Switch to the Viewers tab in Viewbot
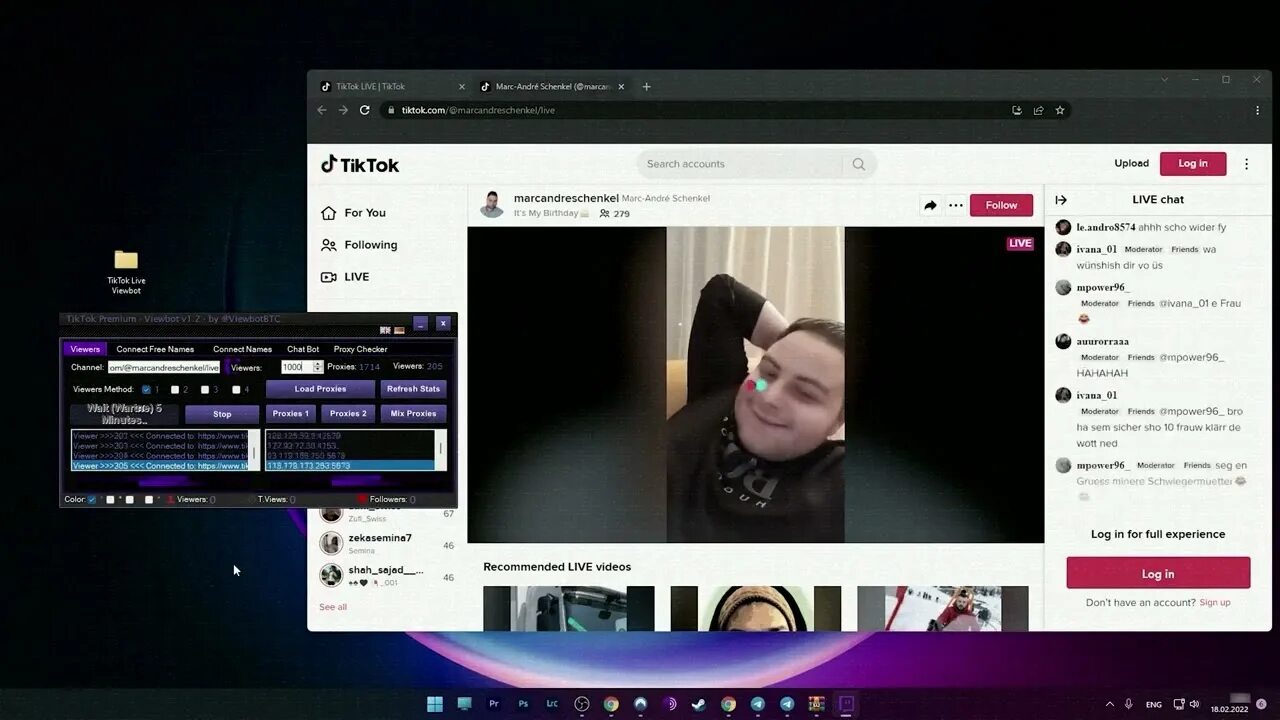The image size is (1280, 720). pyautogui.click(x=85, y=349)
